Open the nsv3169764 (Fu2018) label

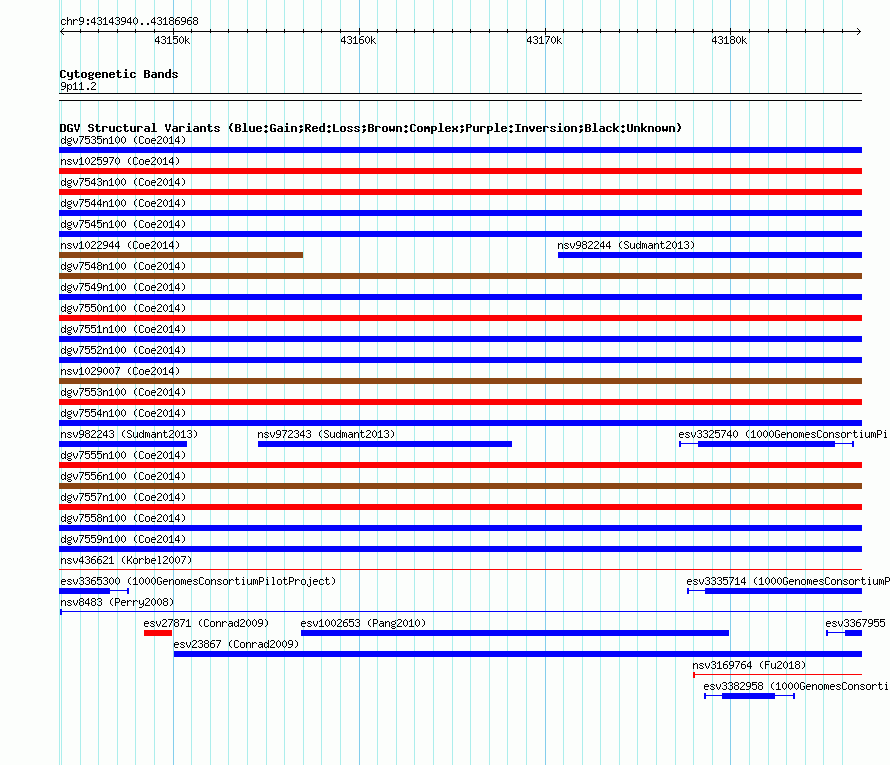(x=749, y=665)
